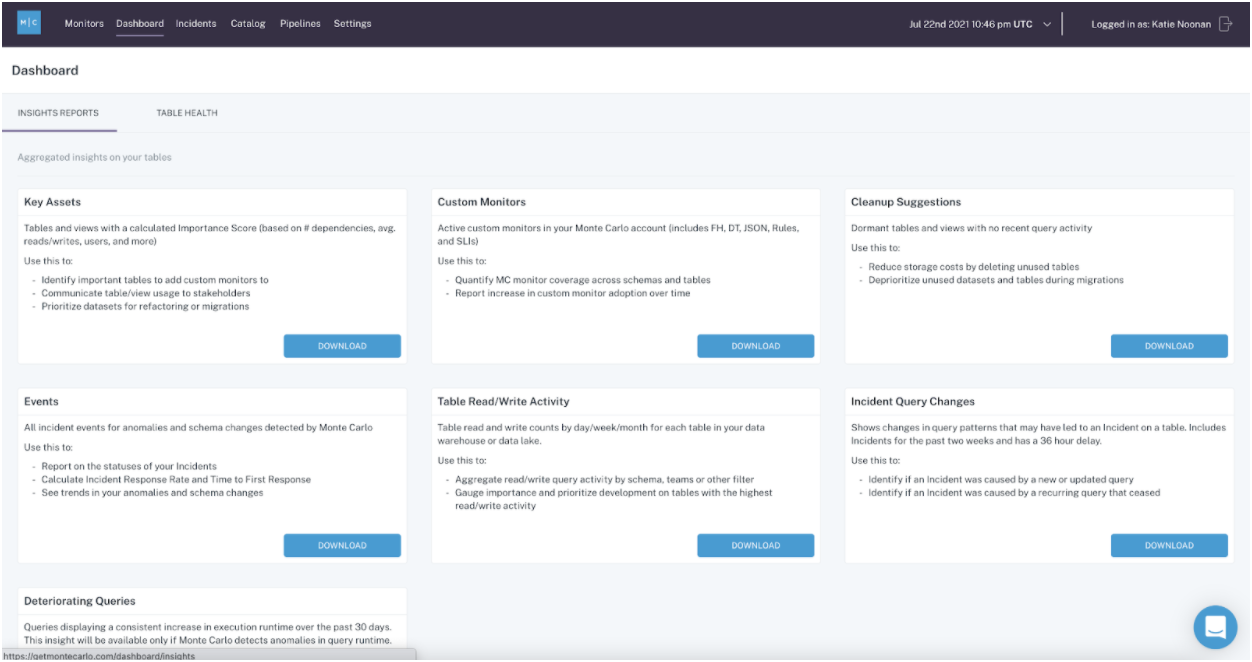Expand the date and time dropdown chevron
The width and height of the screenshot is (1252, 662).
pyautogui.click(x=1046, y=24)
